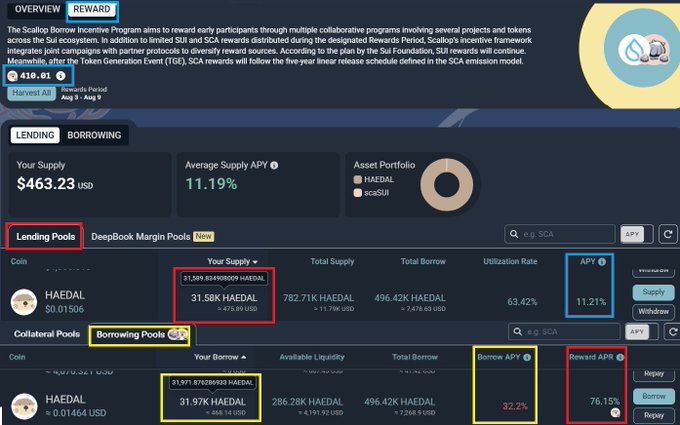Click the lending pools search field

click(x=560, y=234)
